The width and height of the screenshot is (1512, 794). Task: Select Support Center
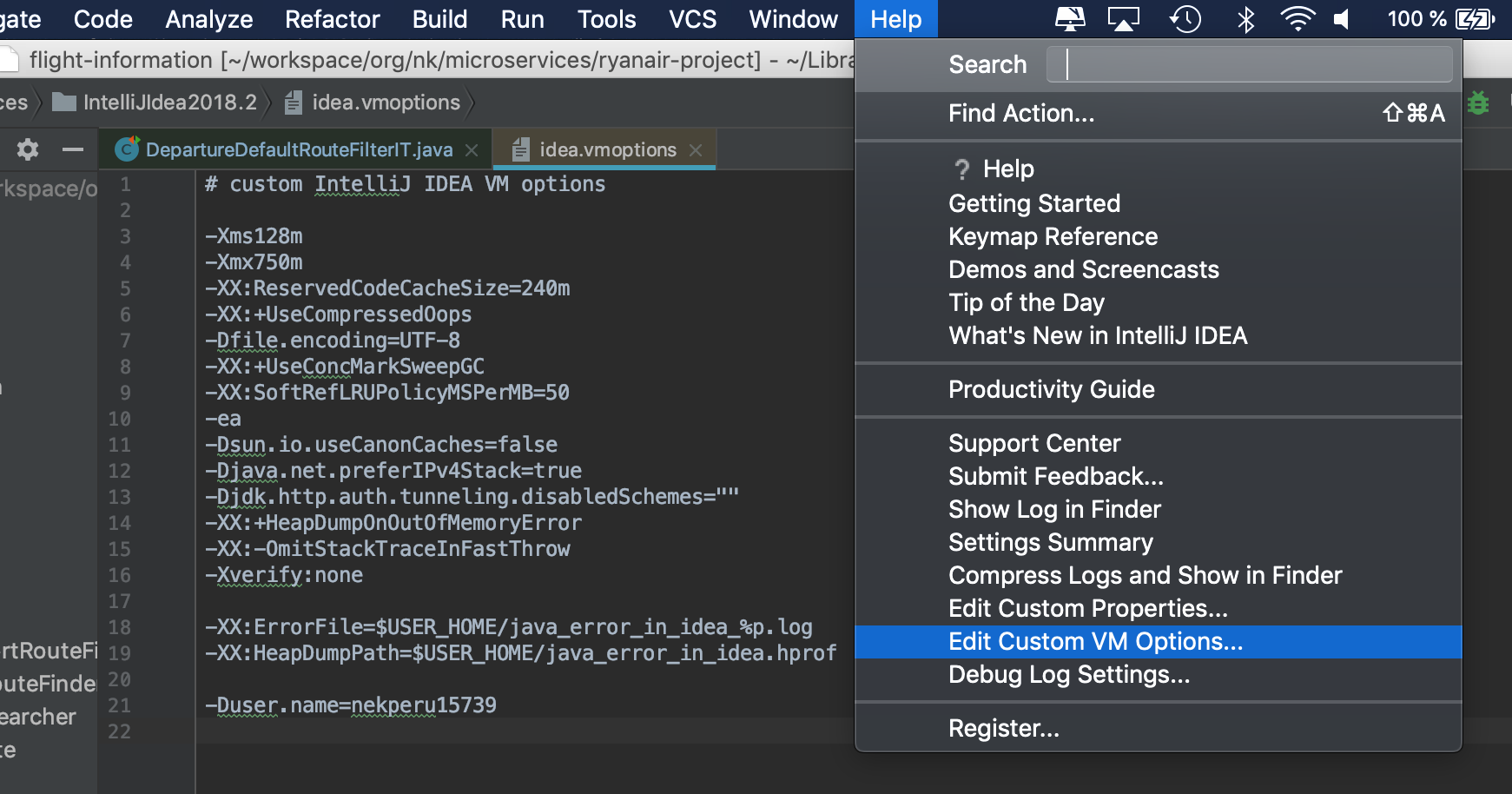coord(1159,443)
